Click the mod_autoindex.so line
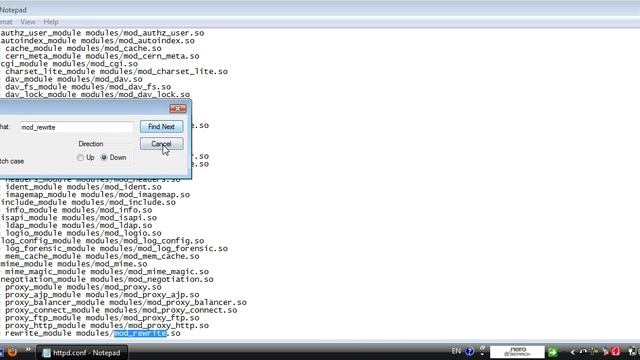640x360 pixels. tap(98, 40)
